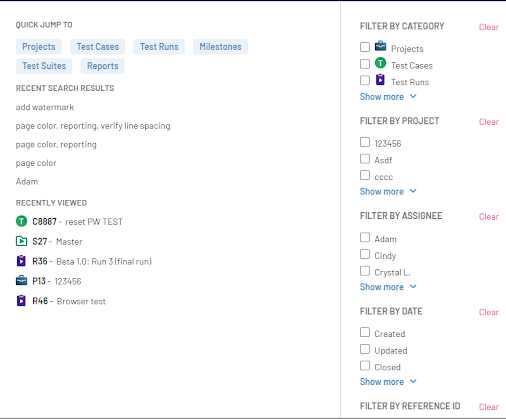Click the Projects briefcase icon in category filter
The height and width of the screenshot is (419, 506).
pos(380,46)
